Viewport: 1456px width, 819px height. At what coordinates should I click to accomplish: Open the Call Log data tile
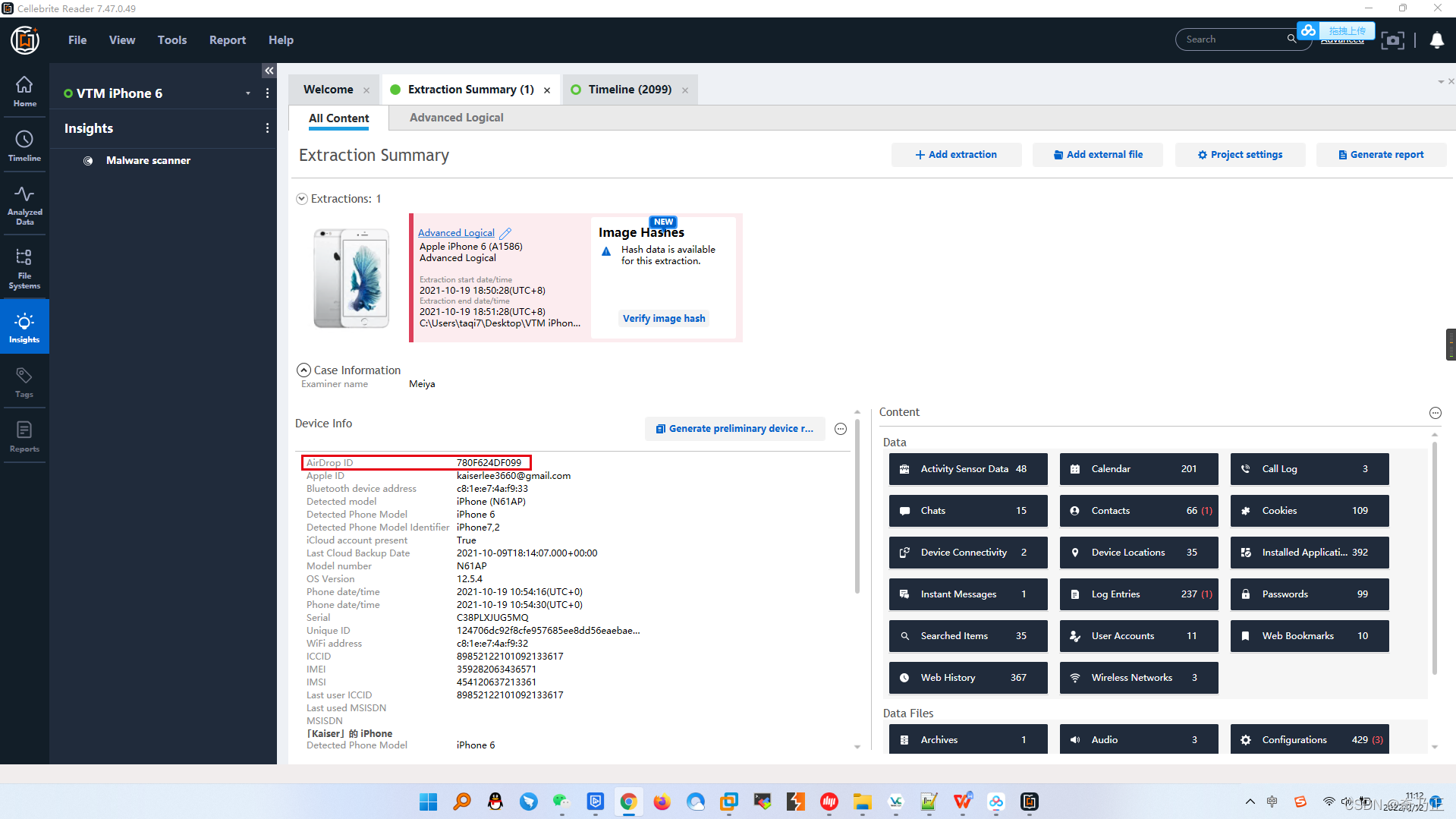(1310, 469)
